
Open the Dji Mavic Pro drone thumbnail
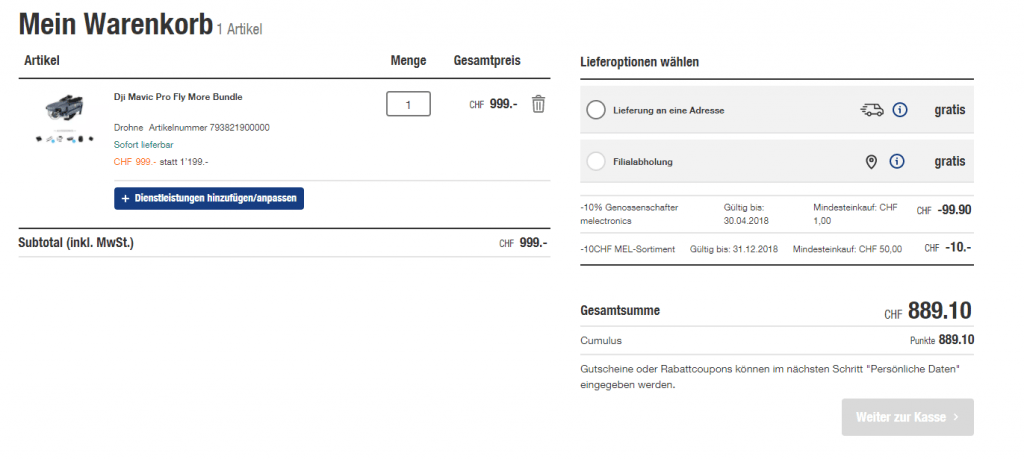(x=62, y=120)
